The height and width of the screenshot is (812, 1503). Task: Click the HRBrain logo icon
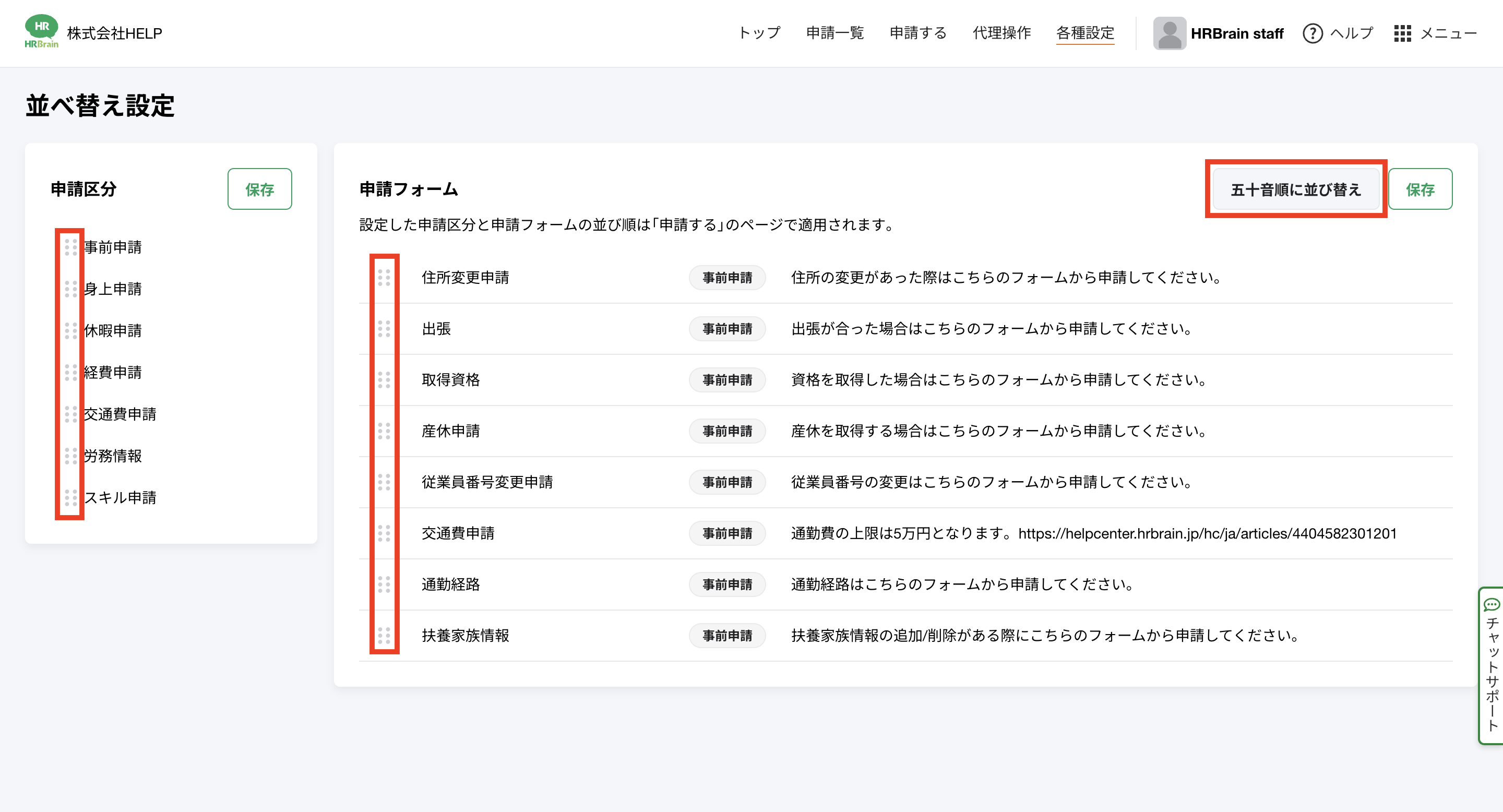[x=41, y=31]
